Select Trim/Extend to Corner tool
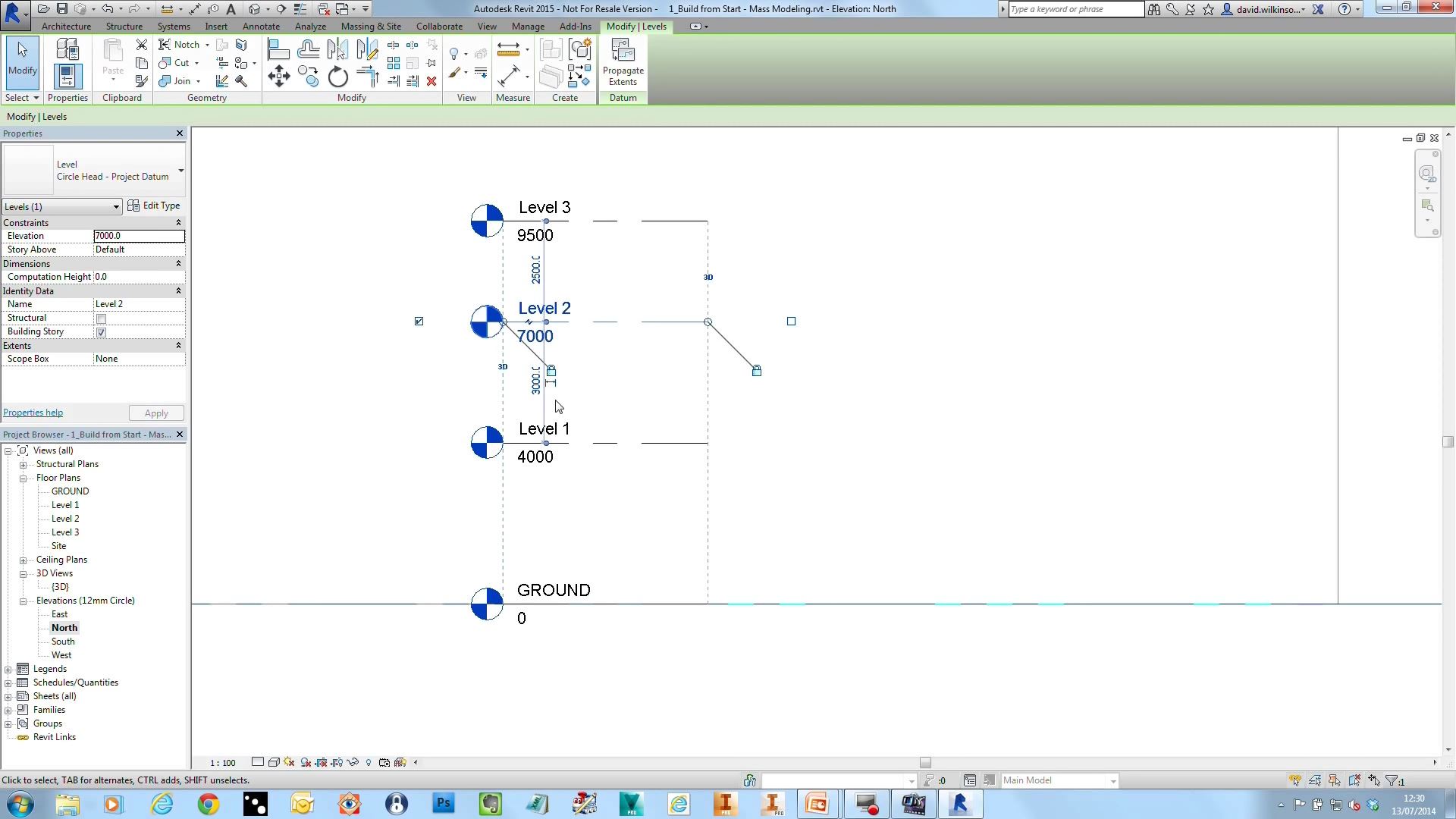The image size is (1456, 819). tap(367, 77)
